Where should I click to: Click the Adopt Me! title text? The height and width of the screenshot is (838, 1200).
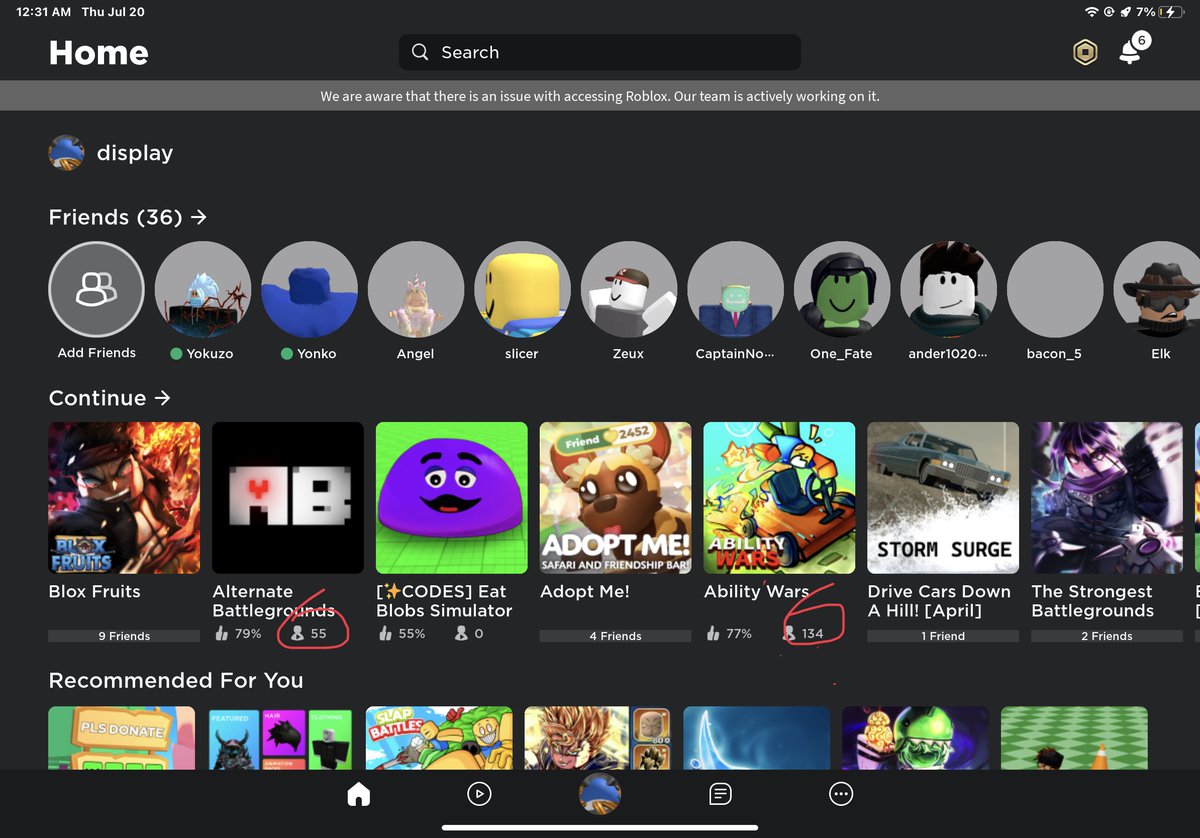coord(585,592)
